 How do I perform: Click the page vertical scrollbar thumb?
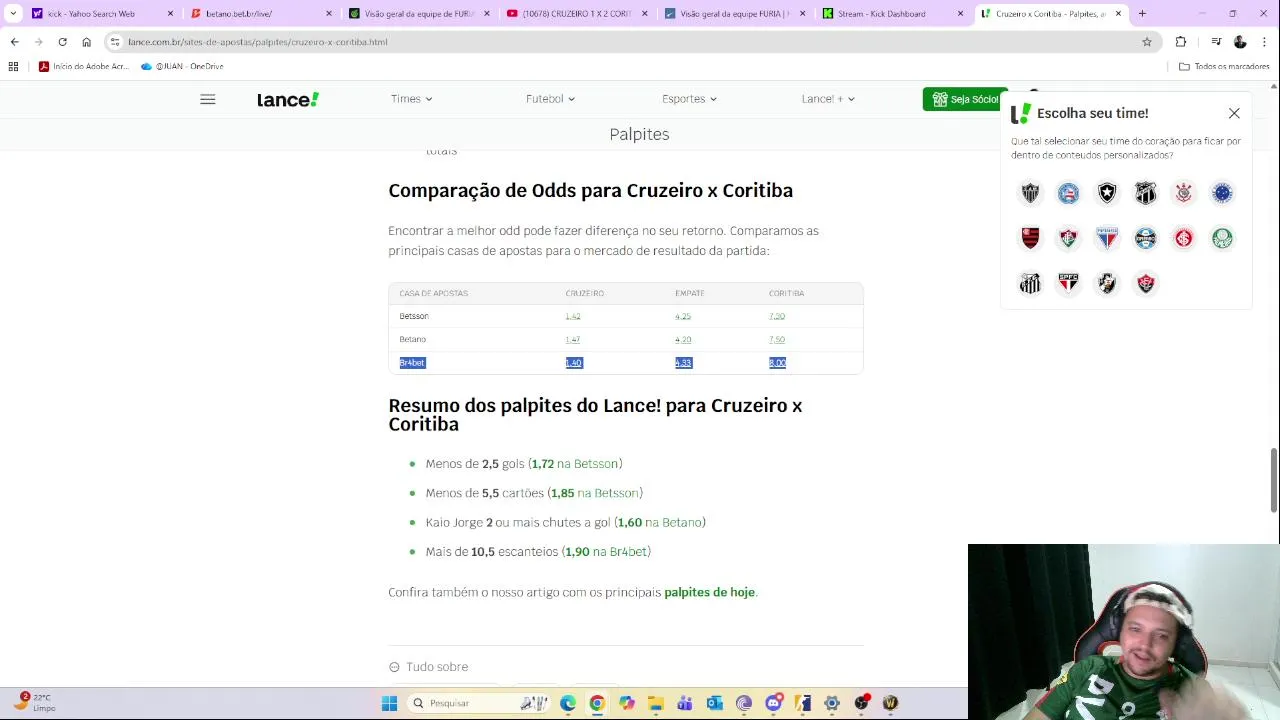[1273, 480]
